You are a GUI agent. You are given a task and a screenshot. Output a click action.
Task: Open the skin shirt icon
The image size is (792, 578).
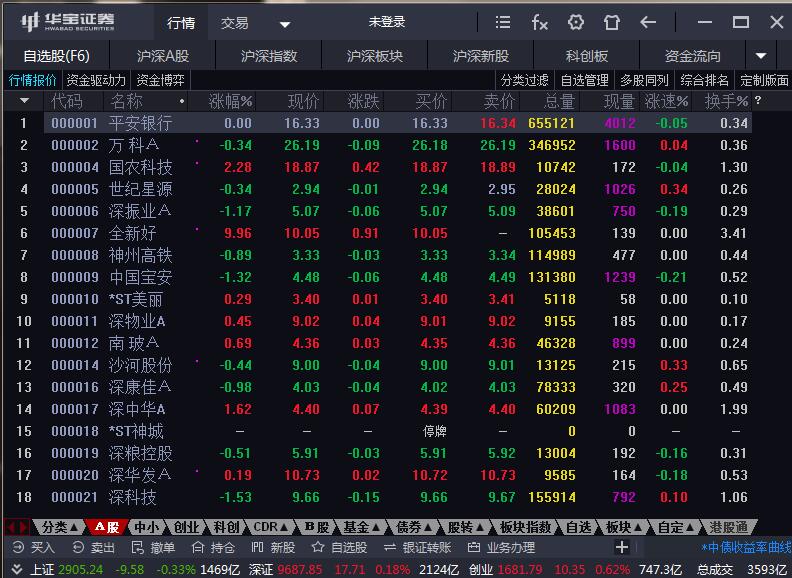pyautogui.click(x=612, y=22)
